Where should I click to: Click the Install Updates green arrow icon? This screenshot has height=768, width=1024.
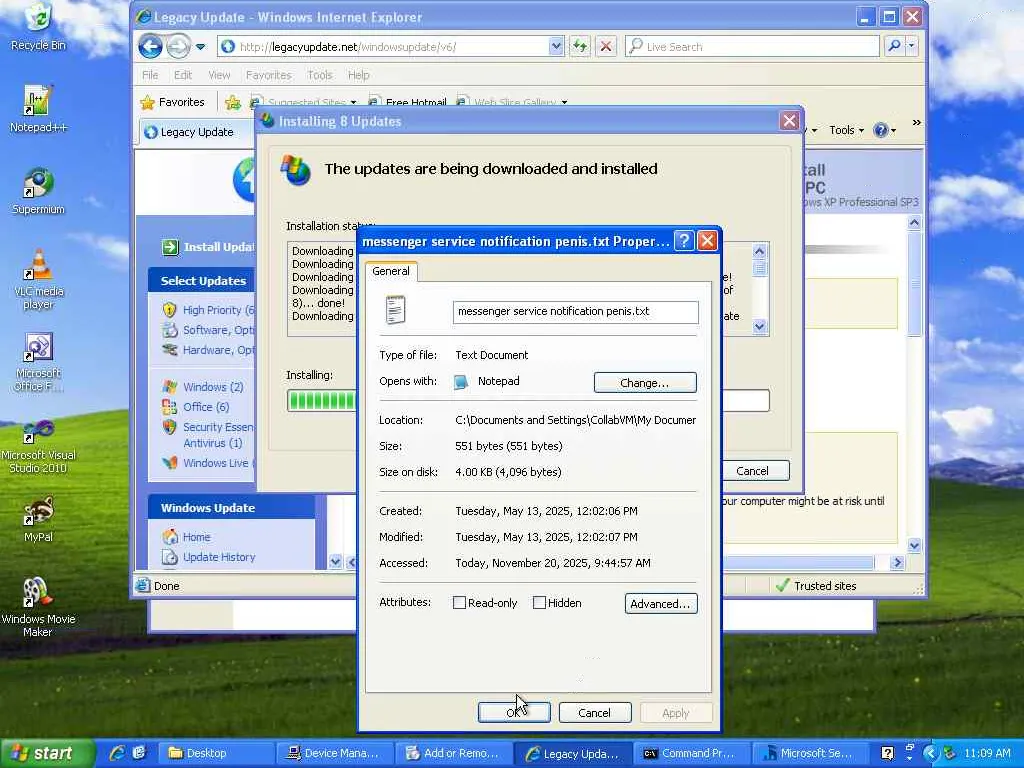170,247
